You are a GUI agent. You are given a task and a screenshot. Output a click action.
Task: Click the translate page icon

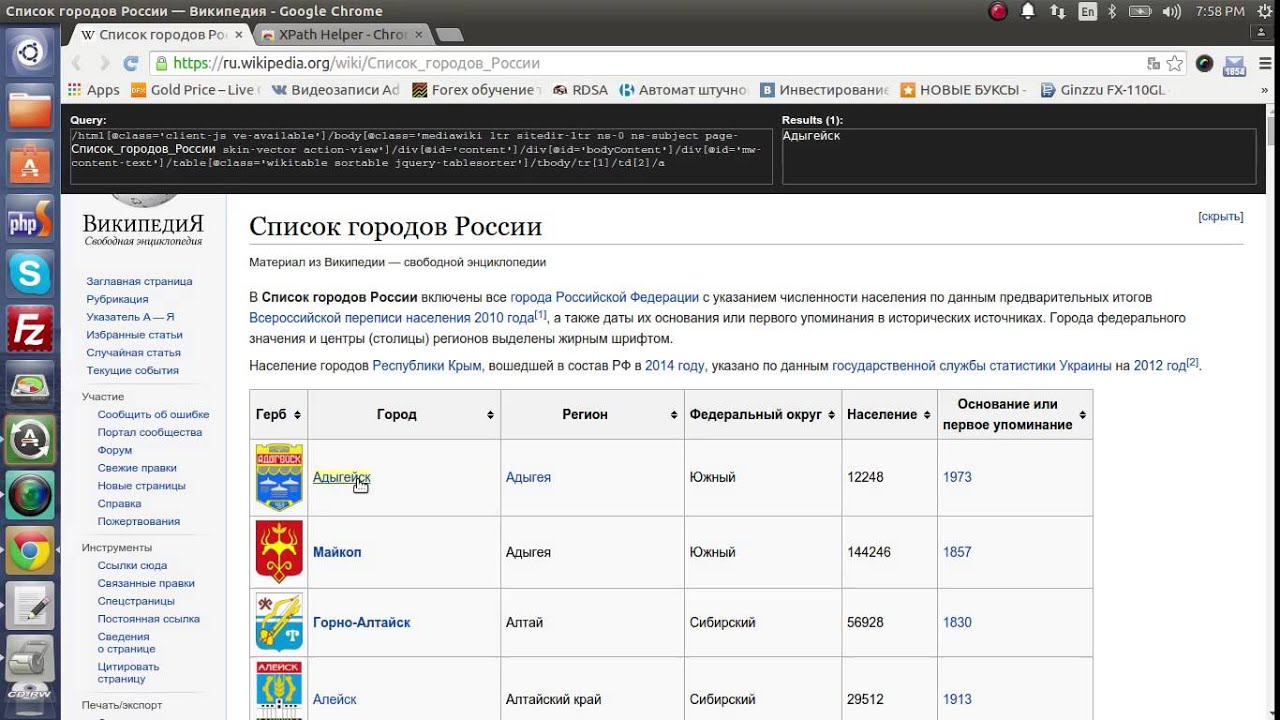coord(1154,63)
